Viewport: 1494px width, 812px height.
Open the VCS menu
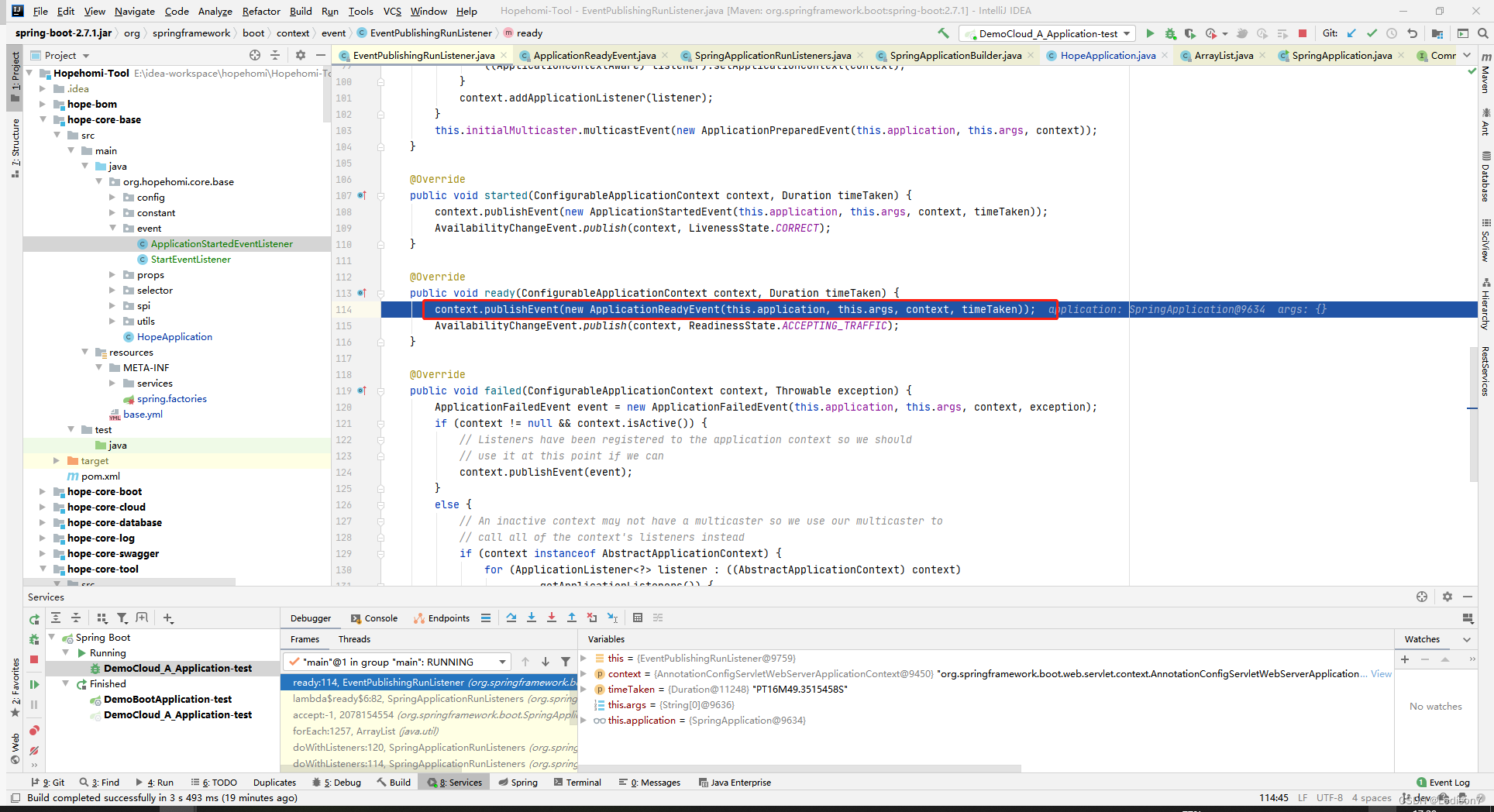392,11
